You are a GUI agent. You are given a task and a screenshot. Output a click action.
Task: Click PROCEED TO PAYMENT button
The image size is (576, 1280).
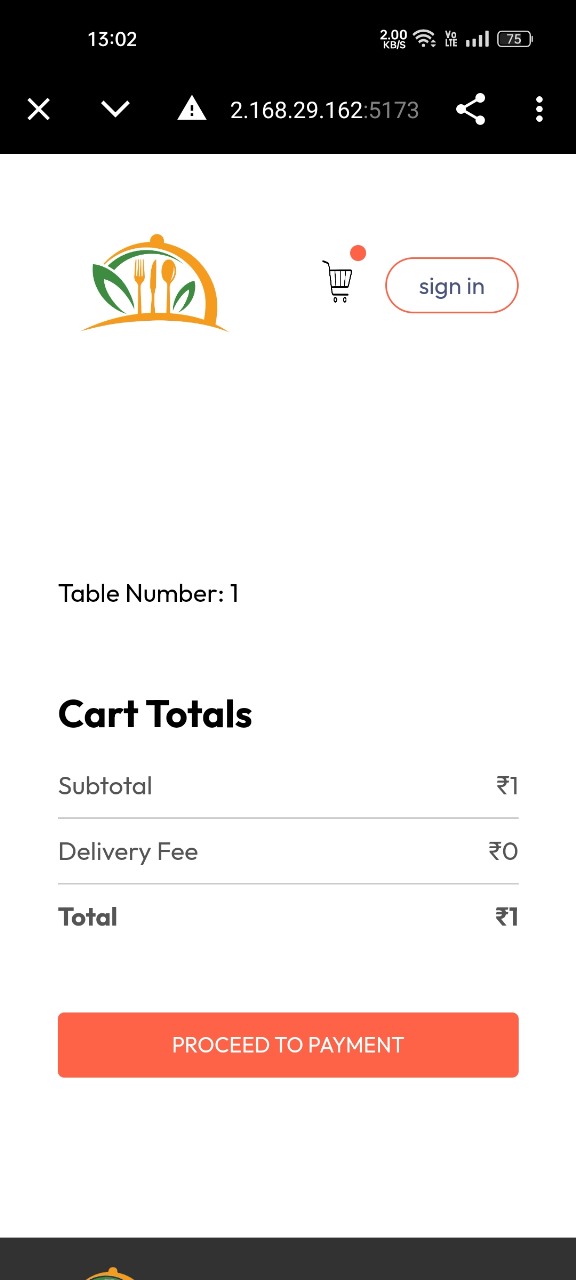288,1045
